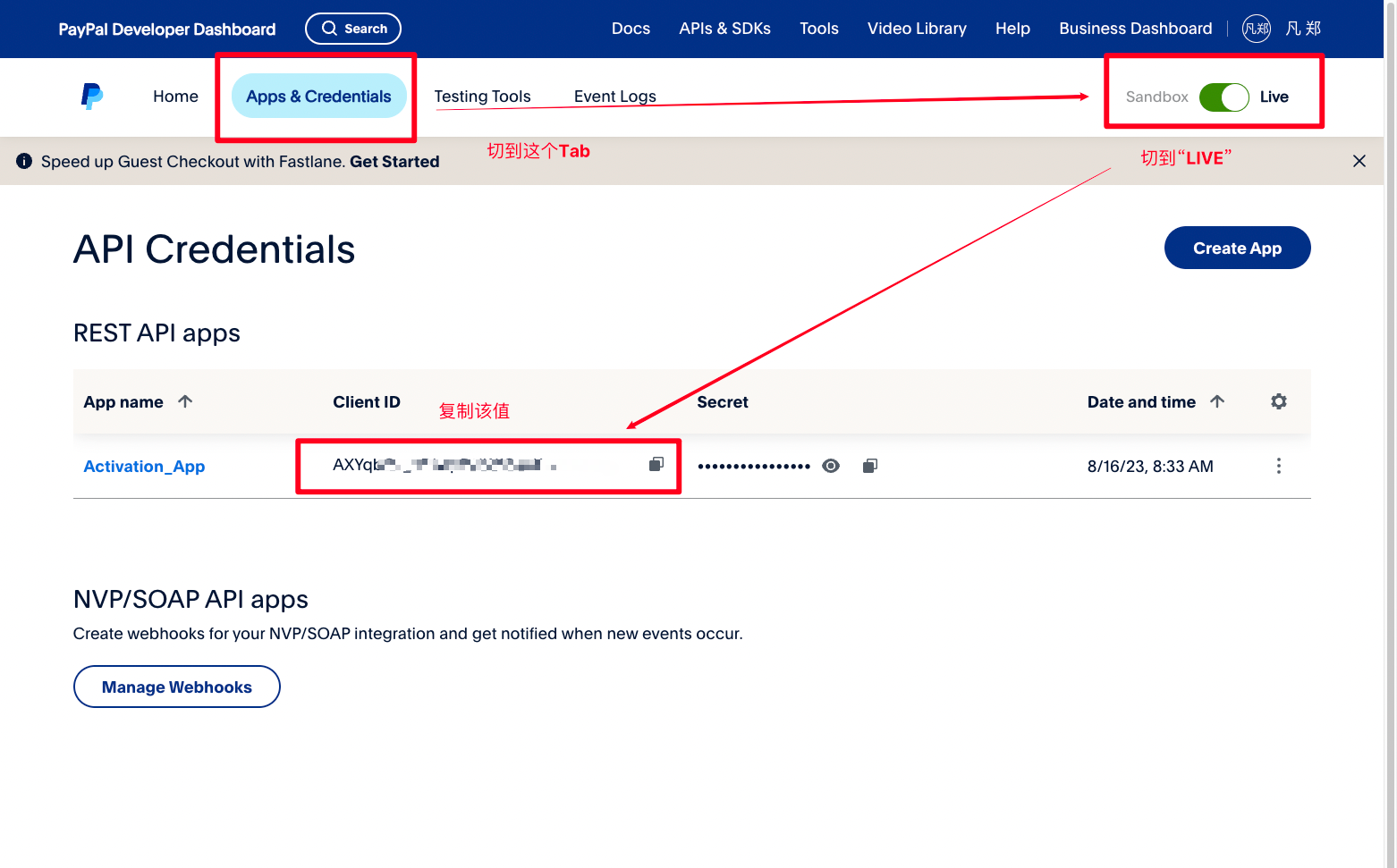Copy the Client ID value icon
This screenshot has height=868, width=1397.
point(656,464)
